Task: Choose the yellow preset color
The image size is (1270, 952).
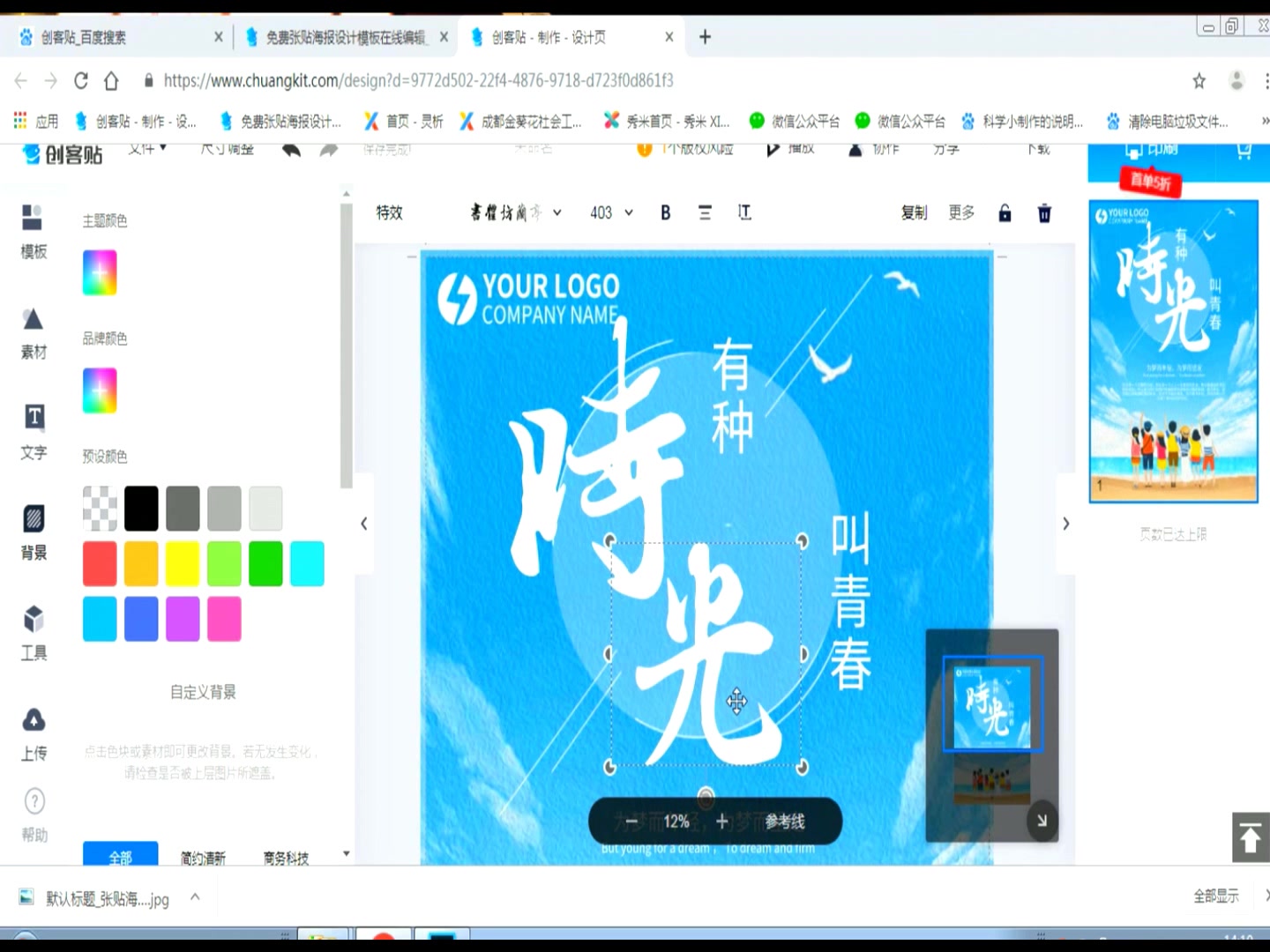Action: 183,564
